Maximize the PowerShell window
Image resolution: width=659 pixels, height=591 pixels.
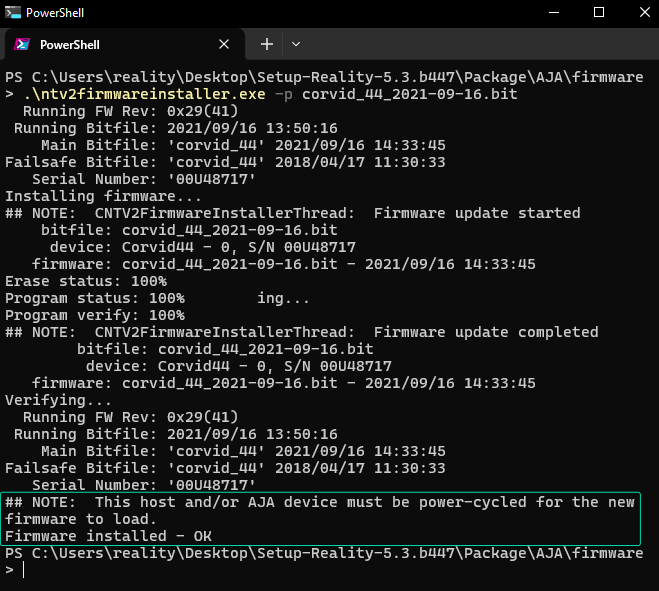(598, 13)
